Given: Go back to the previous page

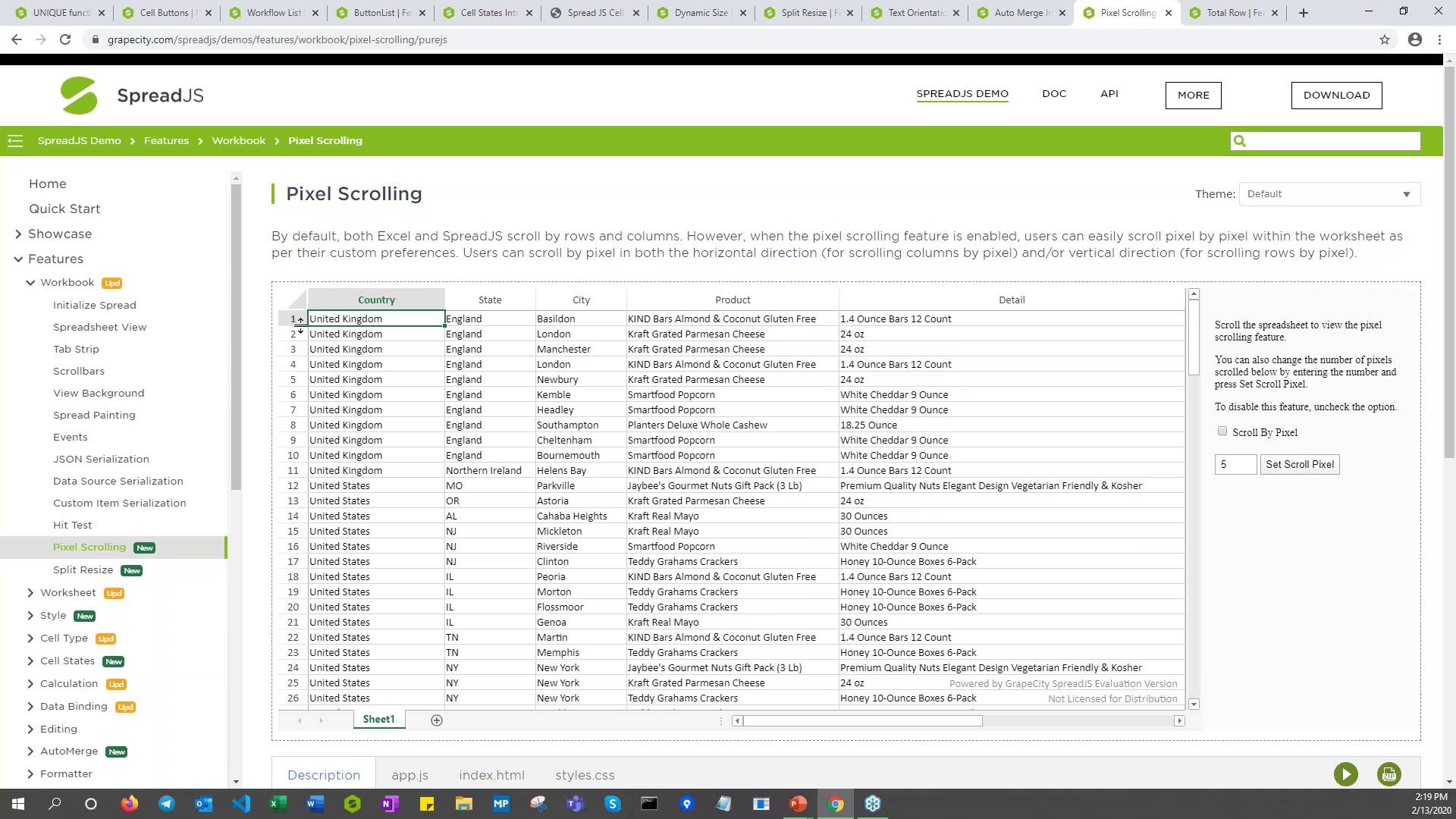Looking at the screenshot, I should [17, 39].
